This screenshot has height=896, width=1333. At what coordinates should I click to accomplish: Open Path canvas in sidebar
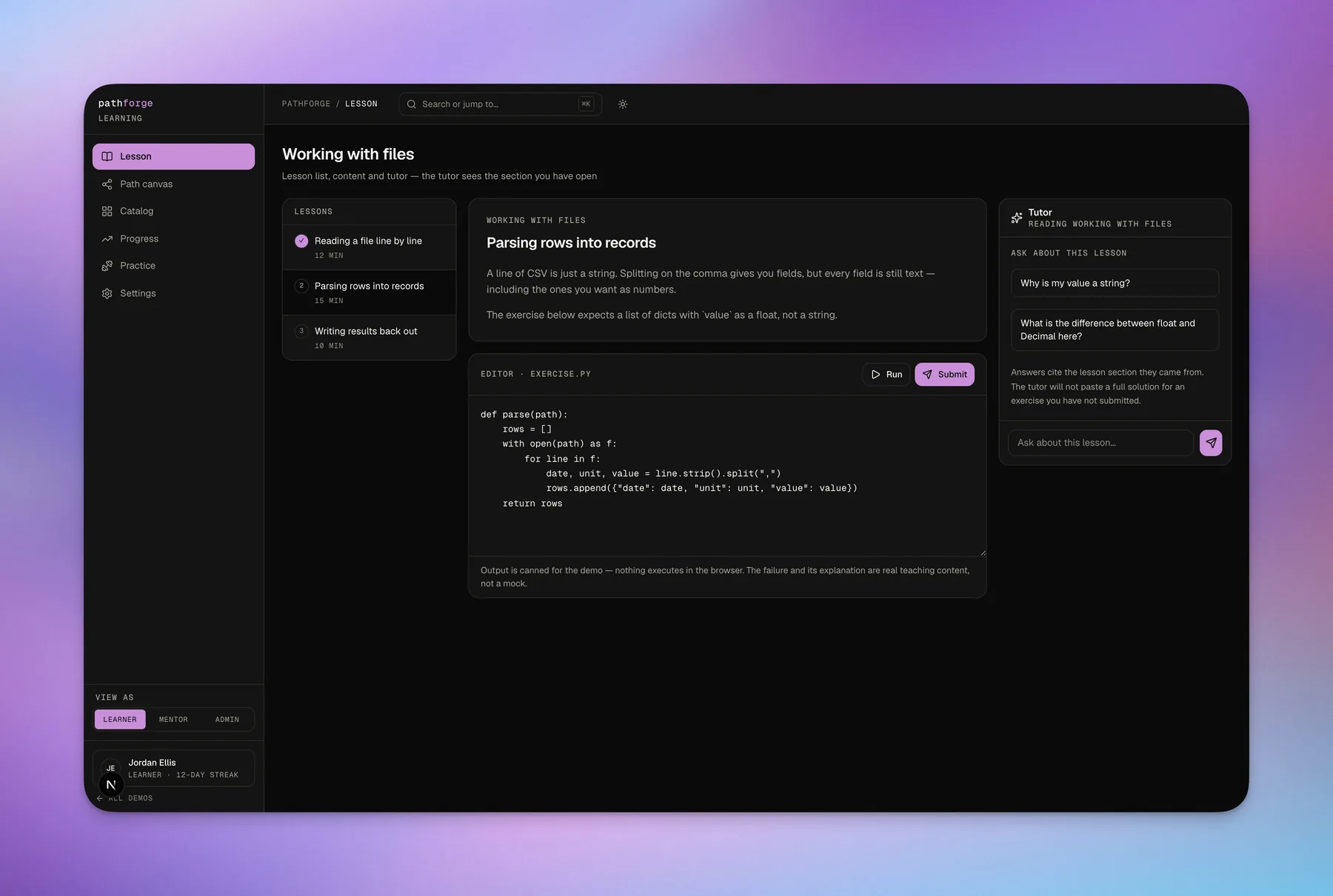(173, 184)
